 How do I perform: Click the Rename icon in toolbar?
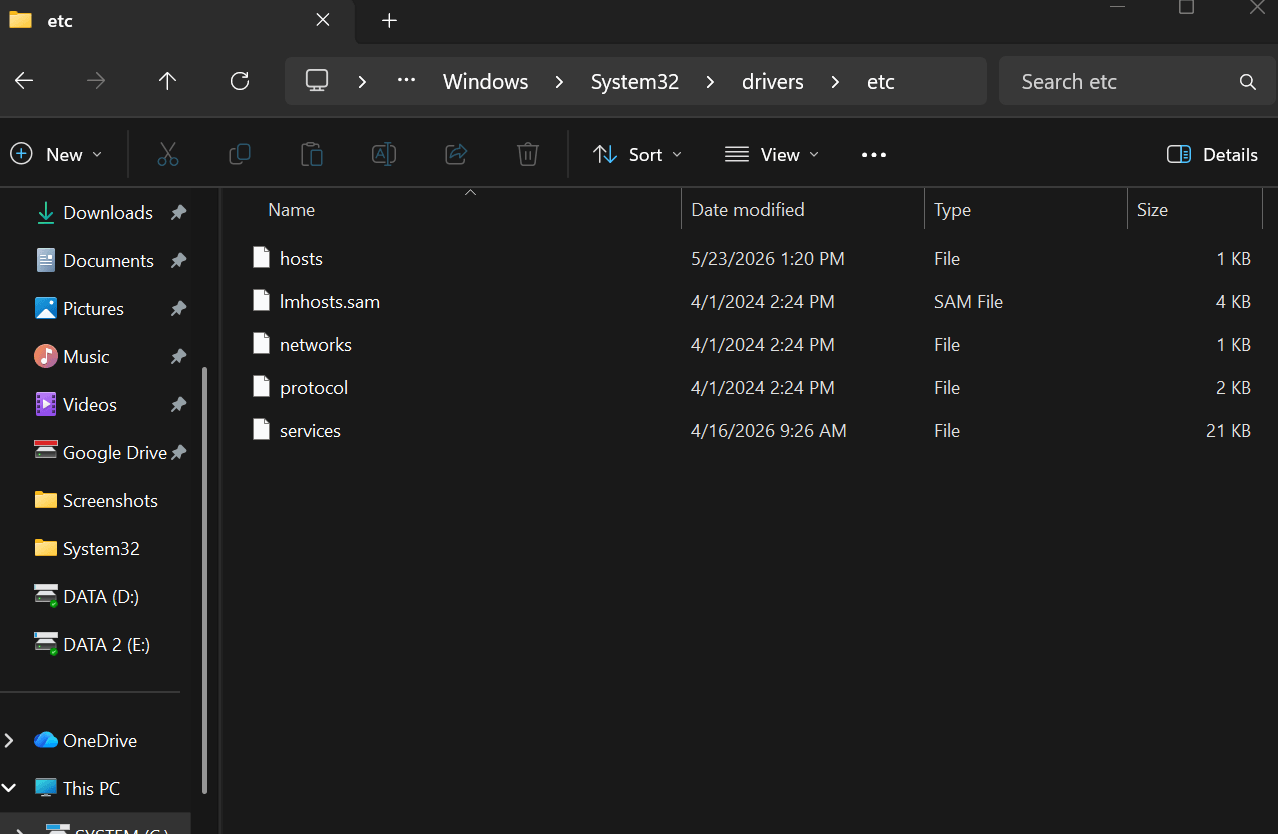(x=384, y=154)
